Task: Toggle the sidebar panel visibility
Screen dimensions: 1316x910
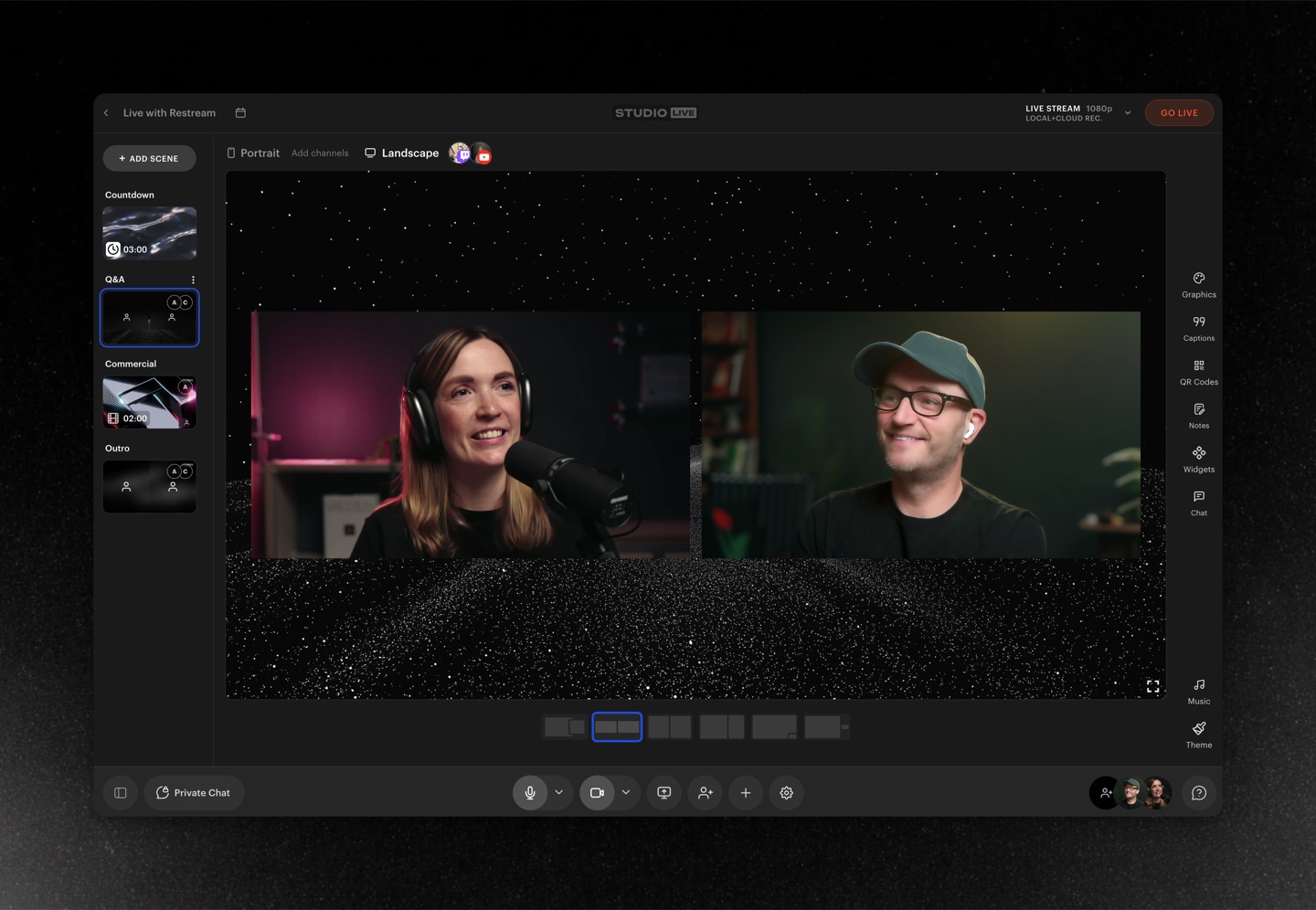Action: (121, 793)
